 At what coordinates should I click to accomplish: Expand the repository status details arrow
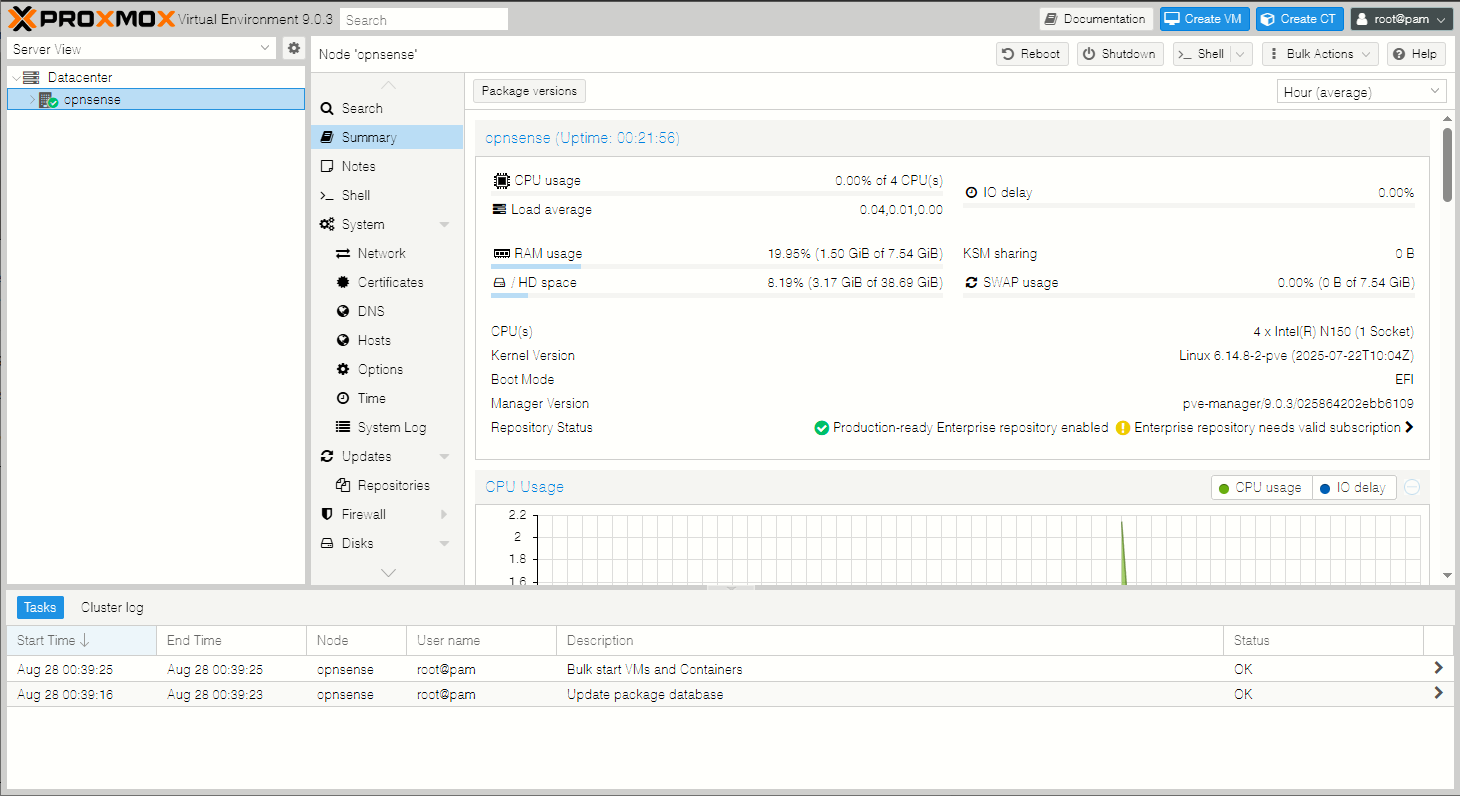point(1409,427)
